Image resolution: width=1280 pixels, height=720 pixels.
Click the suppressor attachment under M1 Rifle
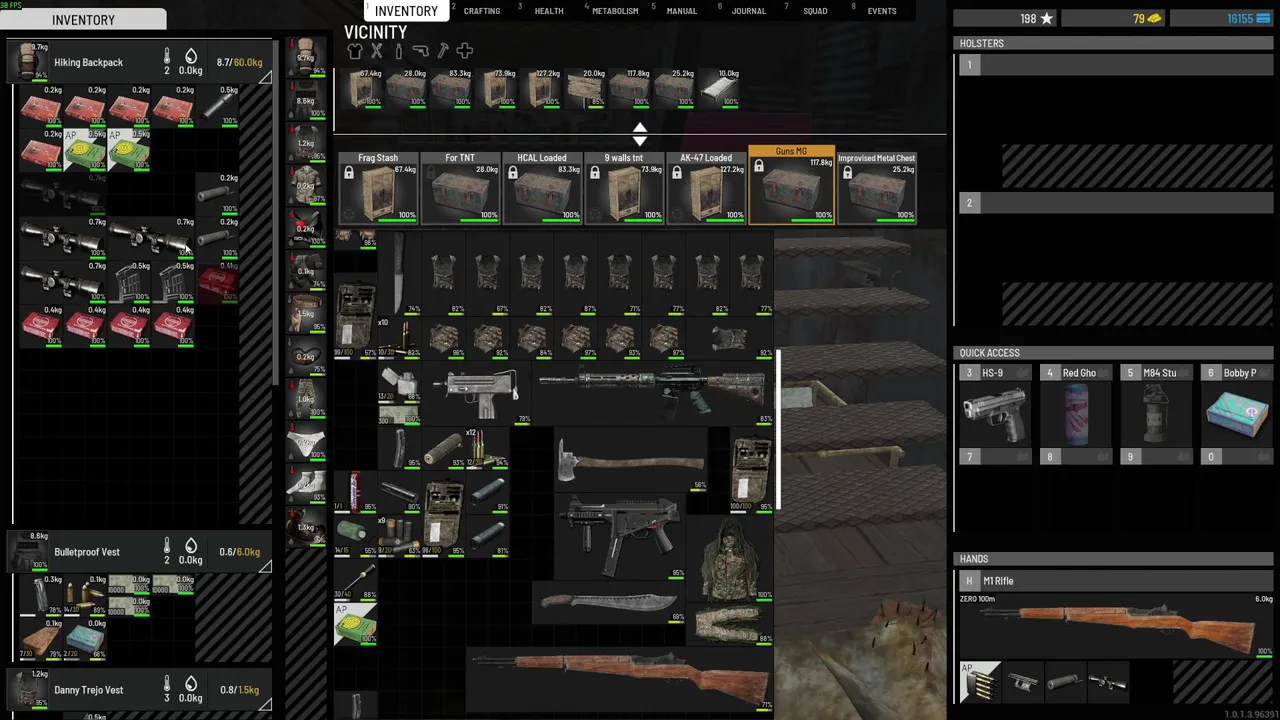pos(1065,682)
